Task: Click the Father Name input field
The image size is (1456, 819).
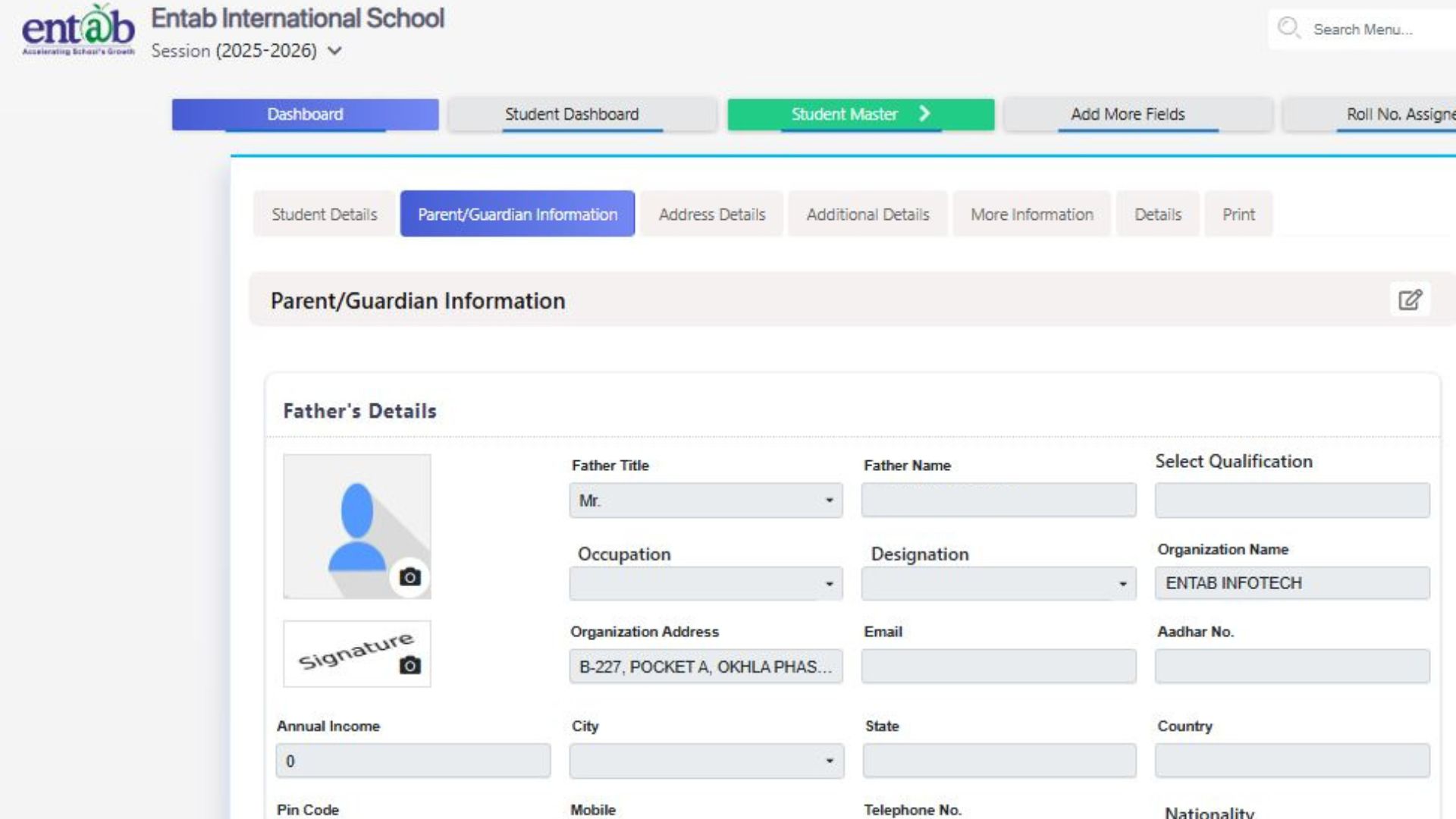Action: click(x=998, y=500)
